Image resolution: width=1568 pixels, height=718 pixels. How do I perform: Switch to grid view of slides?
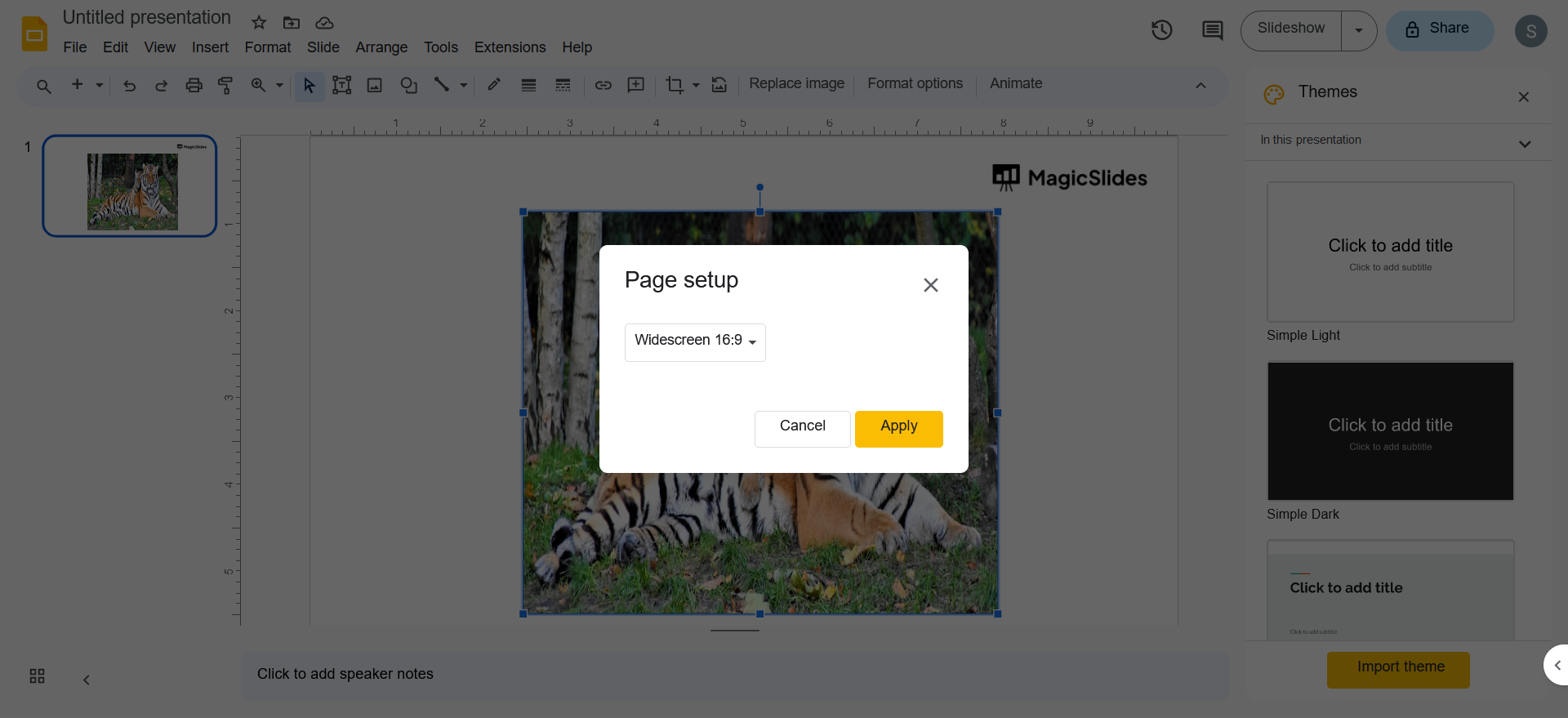tap(38, 676)
